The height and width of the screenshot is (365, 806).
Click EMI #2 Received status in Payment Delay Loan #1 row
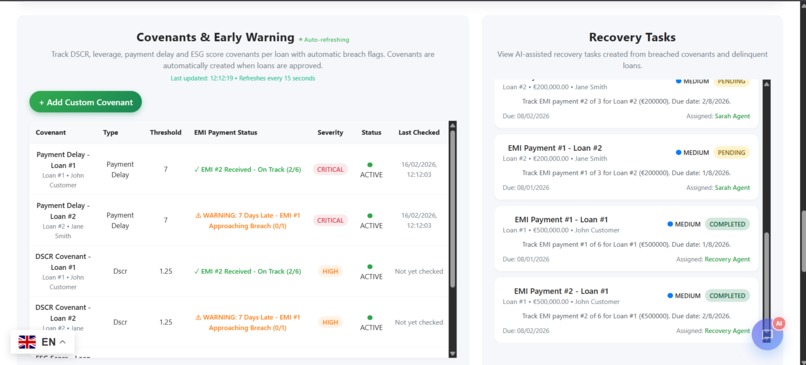click(x=247, y=169)
